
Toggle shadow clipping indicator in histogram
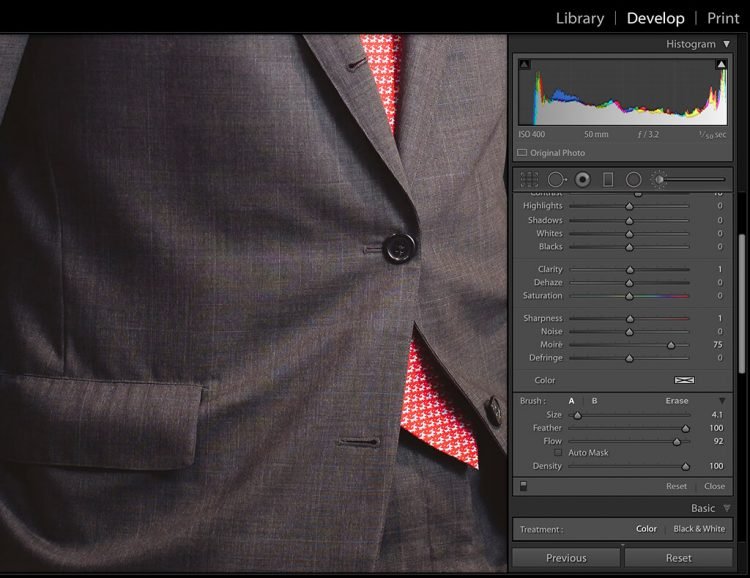click(525, 64)
